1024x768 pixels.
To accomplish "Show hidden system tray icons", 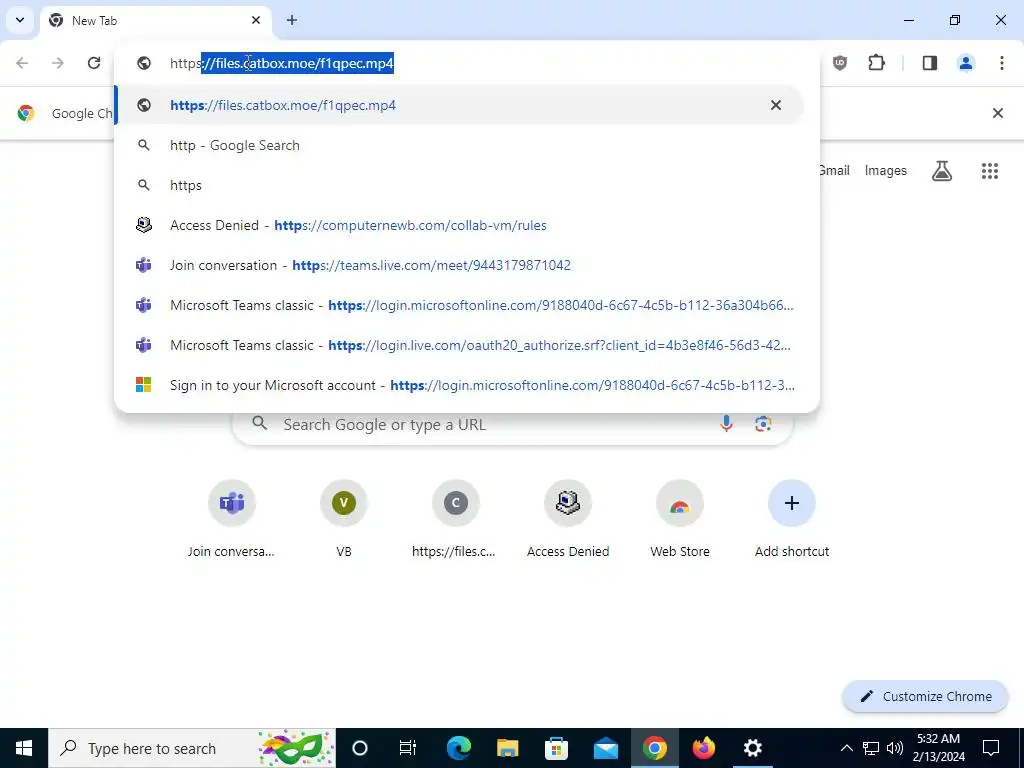I will 846,748.
